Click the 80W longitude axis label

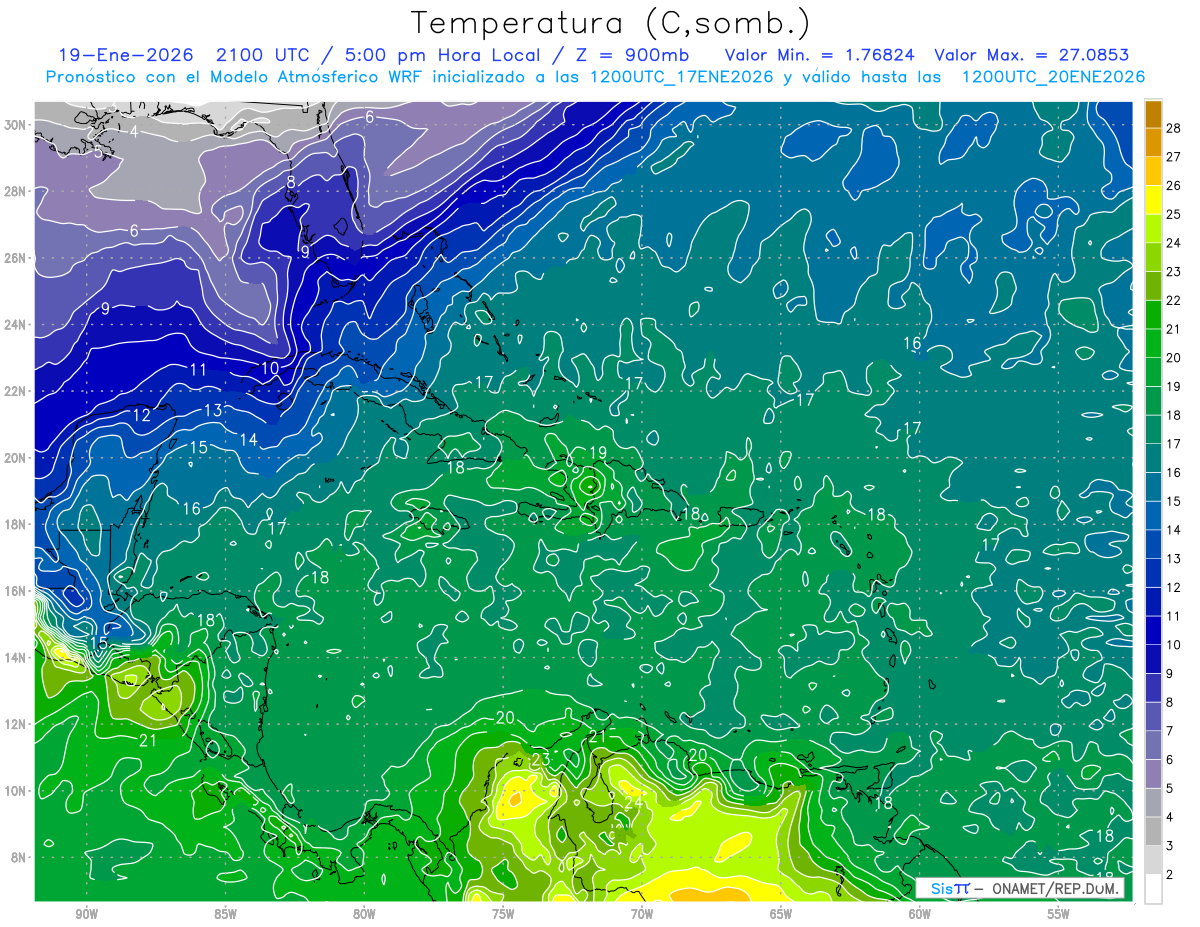point(364,913)
